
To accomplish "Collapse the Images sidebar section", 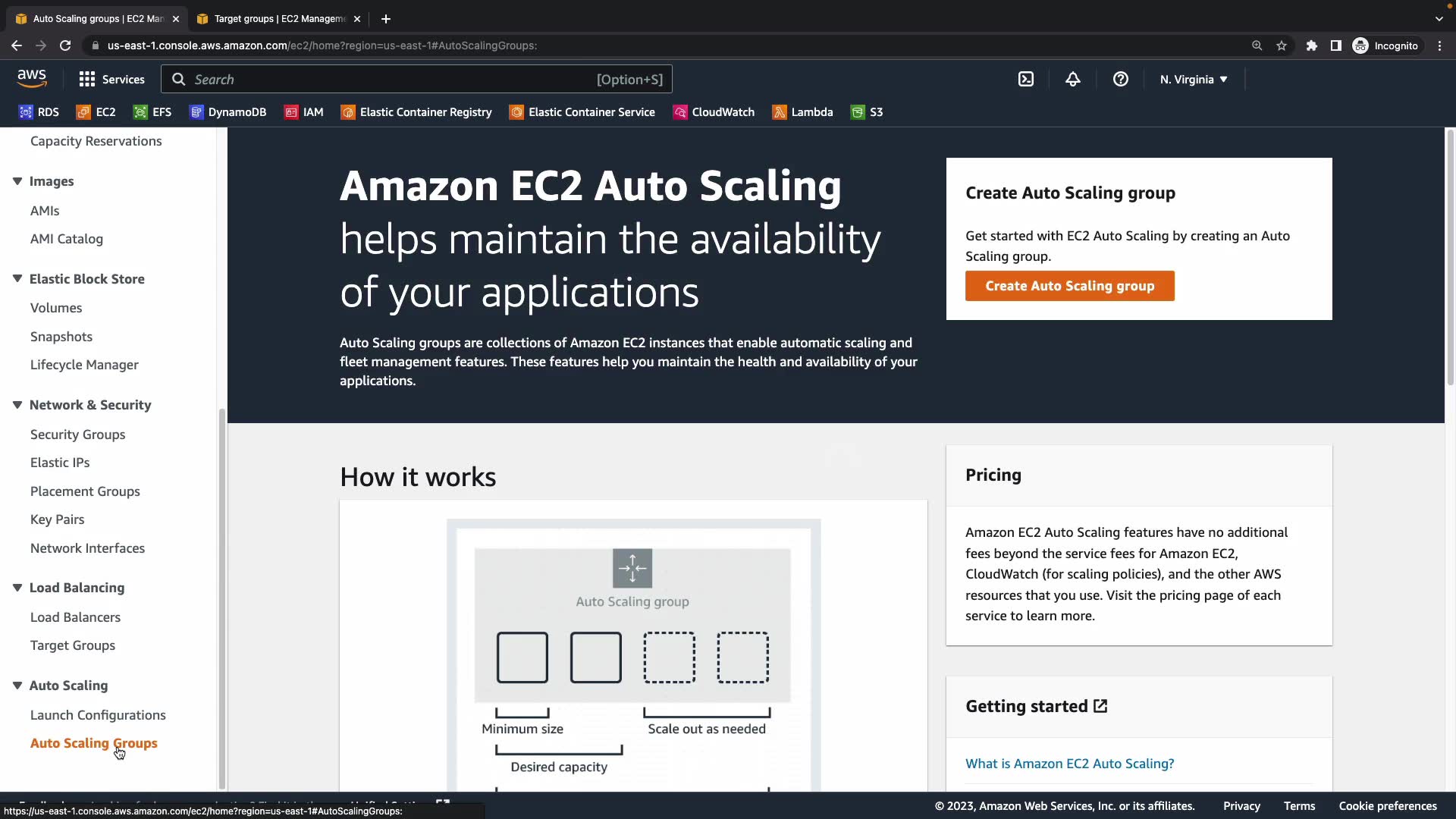I will coord(17,181).
